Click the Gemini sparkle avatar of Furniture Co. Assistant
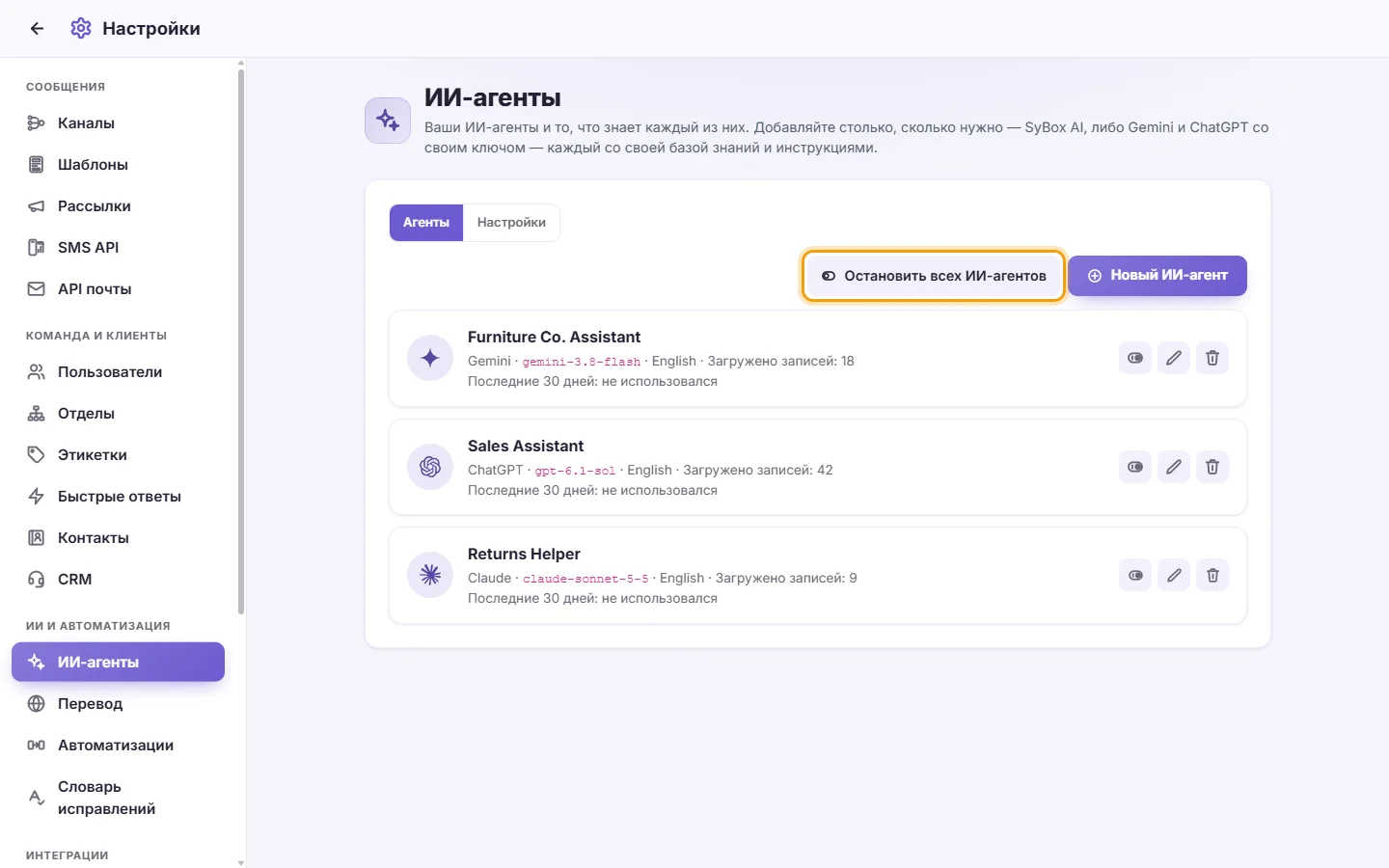Image resolution: width=1389 pixels, height=868 pixels. [430, 358]
